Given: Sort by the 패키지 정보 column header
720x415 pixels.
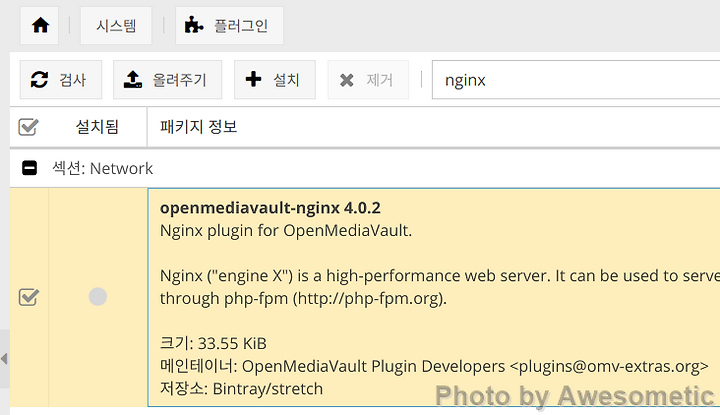Looking at the screenshot, I should pyautogui.click(x=198, y=127).
